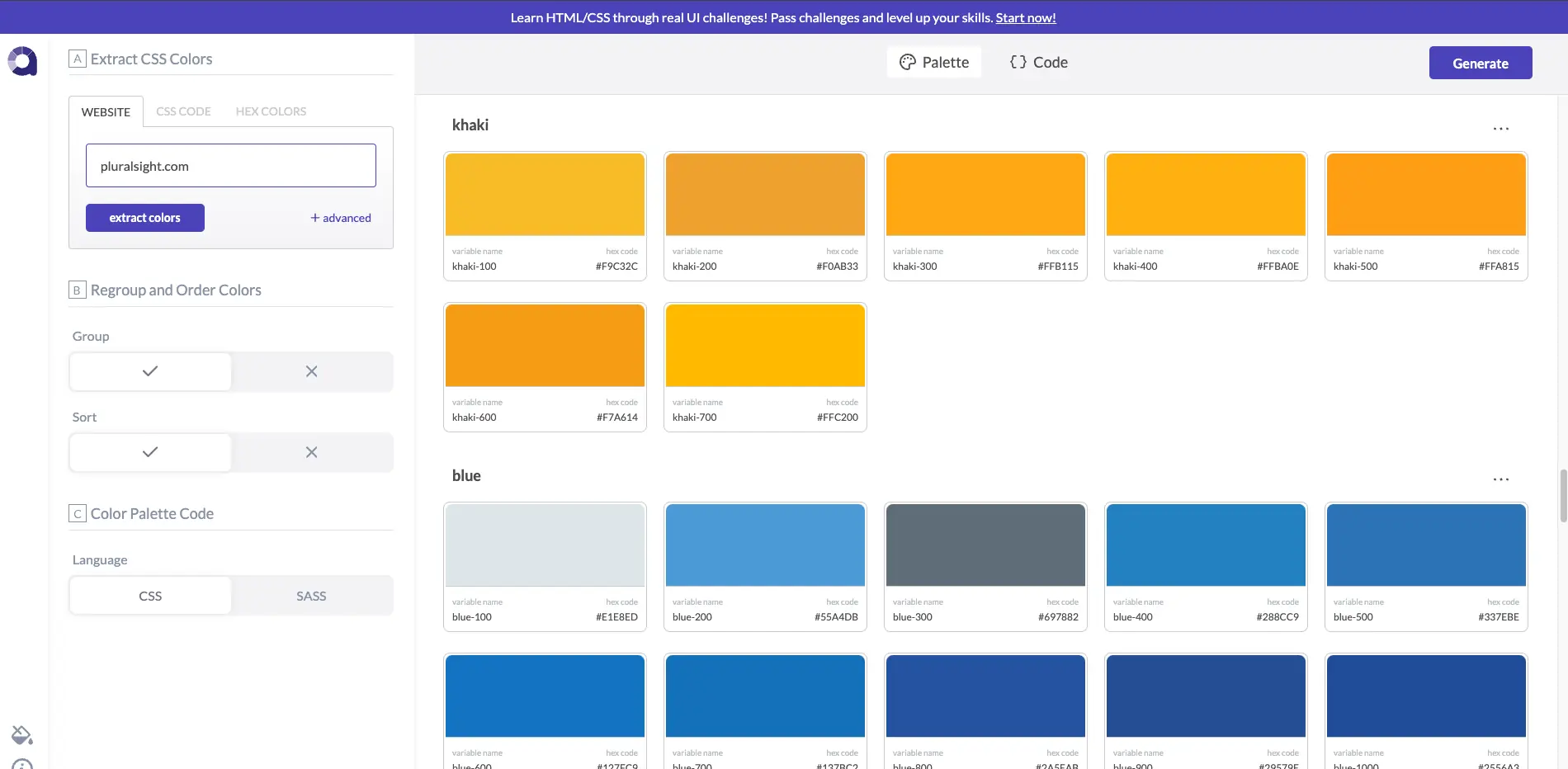Click the Extract CSS Colors section heading
Image resolution: width=1568 pixels, height=769 pixels.
(152, 59)
